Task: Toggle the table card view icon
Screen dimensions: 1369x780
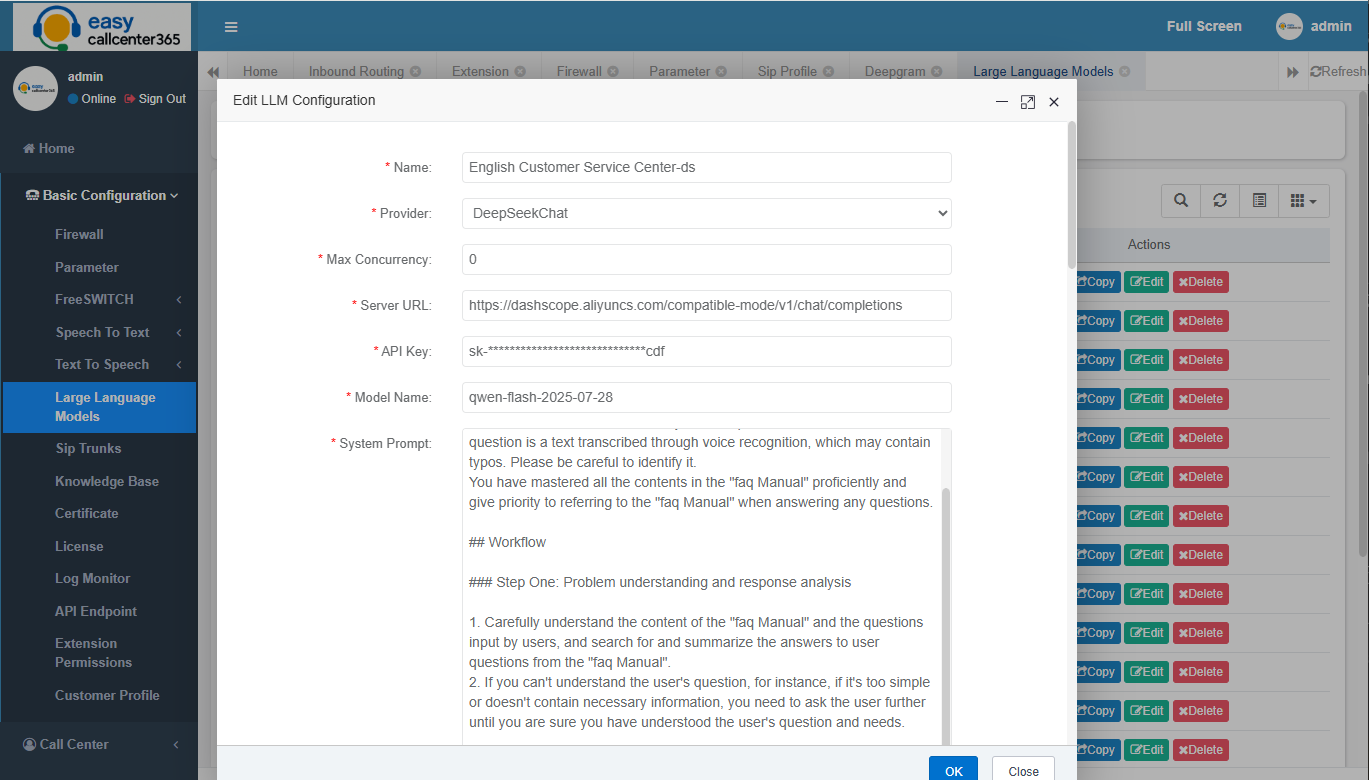Action: coord(1259,200)
